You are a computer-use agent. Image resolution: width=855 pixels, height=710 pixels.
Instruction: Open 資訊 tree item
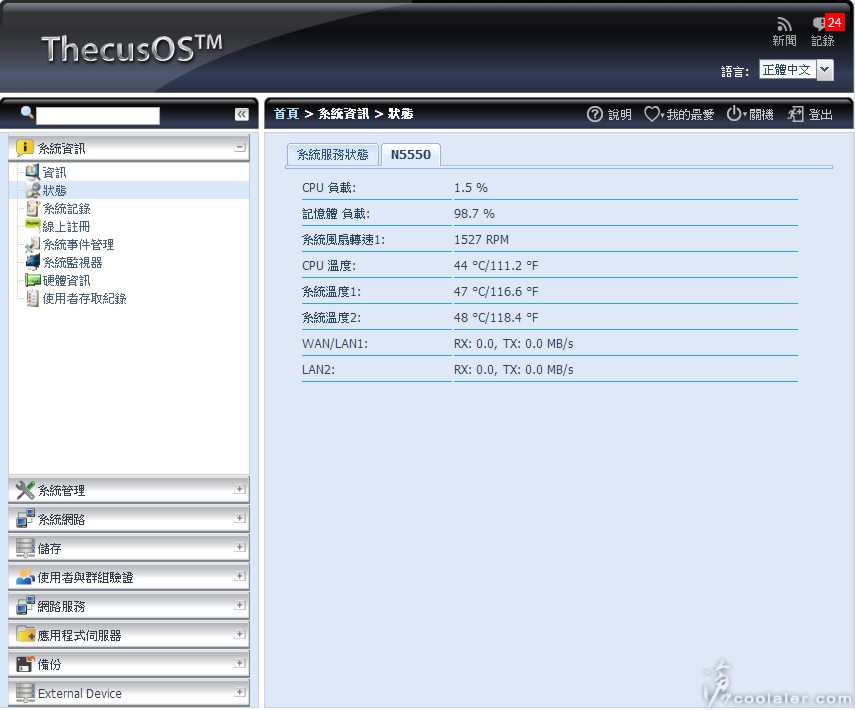tap(55, 173)
